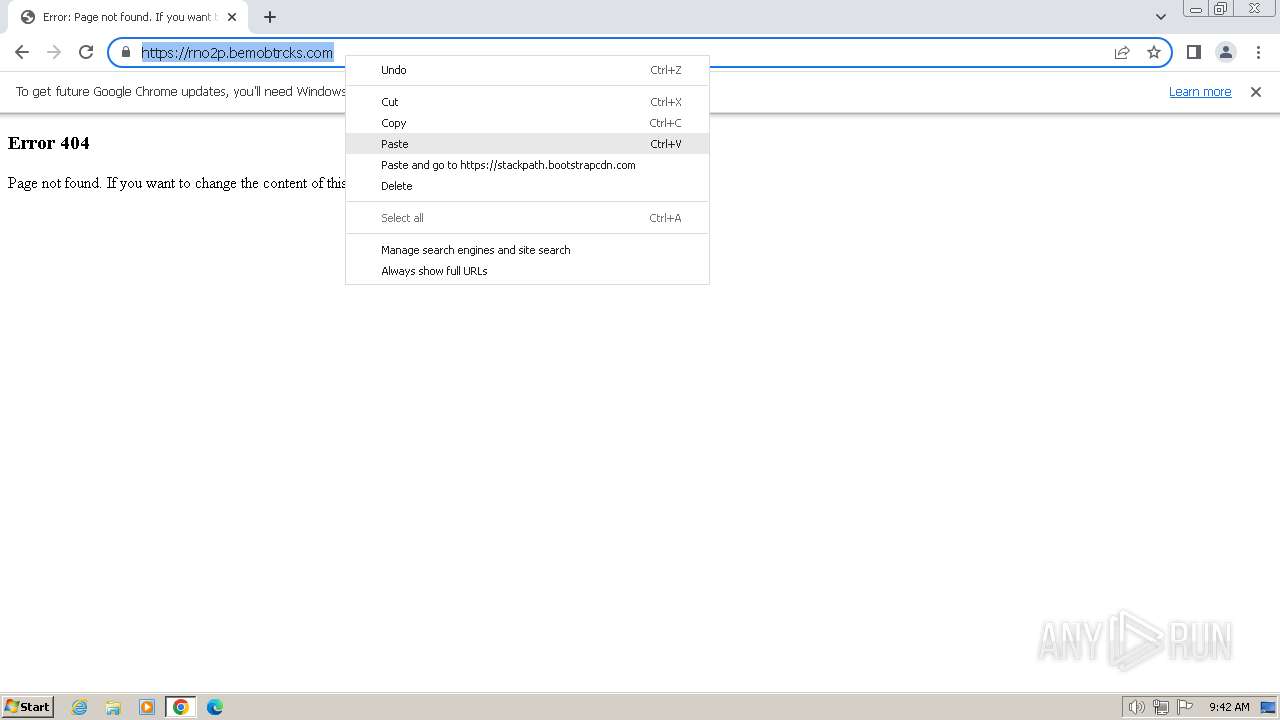Viewport: 1280px width, 720px height.
Task: Toggle Always show full URLs
Action: (x=527, y=271)
